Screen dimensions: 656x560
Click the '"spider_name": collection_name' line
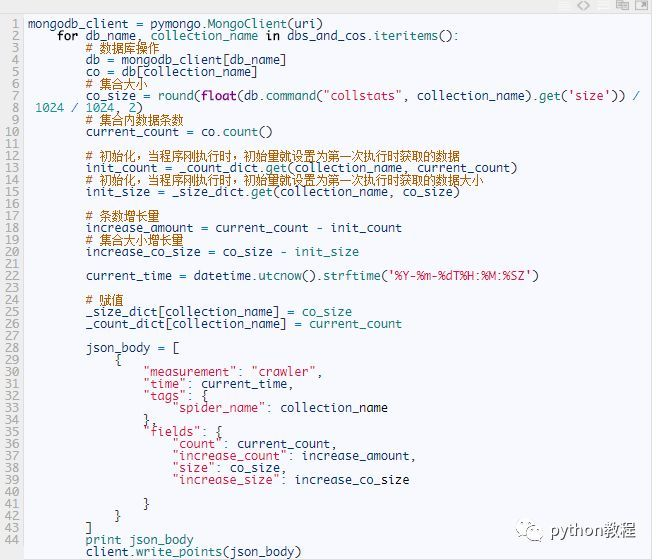click(280, 408)
